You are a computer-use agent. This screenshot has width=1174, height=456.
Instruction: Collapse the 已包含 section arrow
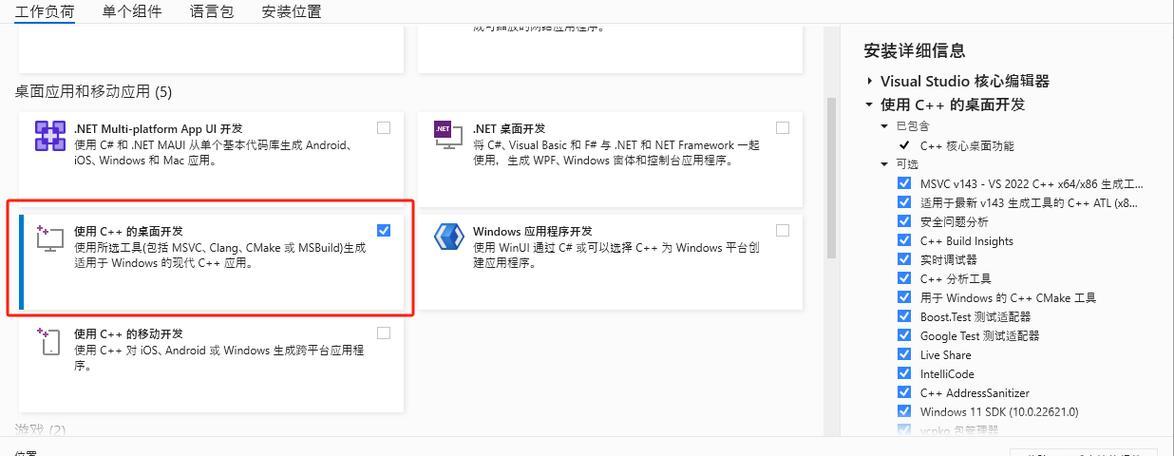click(884, 126)
